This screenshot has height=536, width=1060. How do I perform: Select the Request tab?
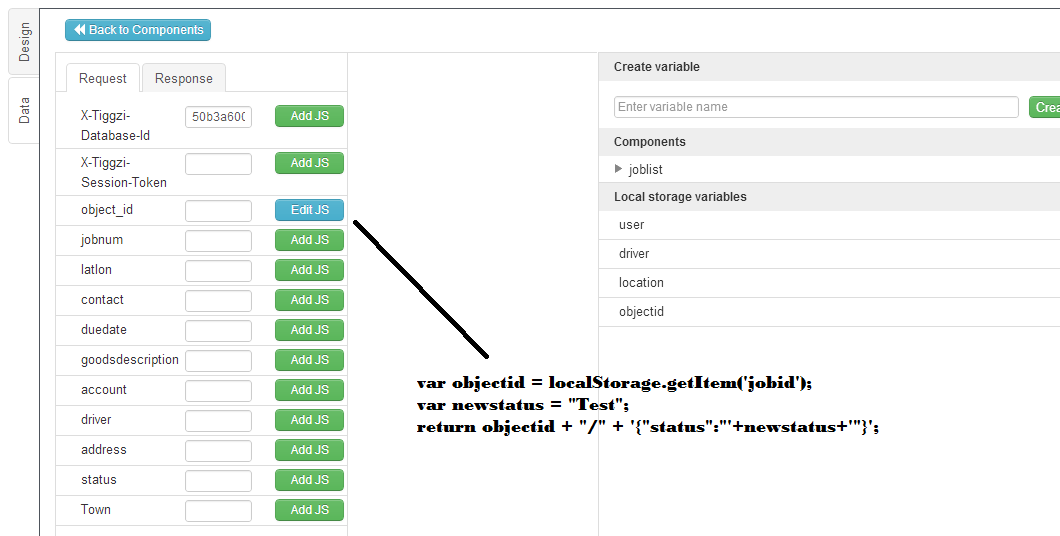[103, 78]
